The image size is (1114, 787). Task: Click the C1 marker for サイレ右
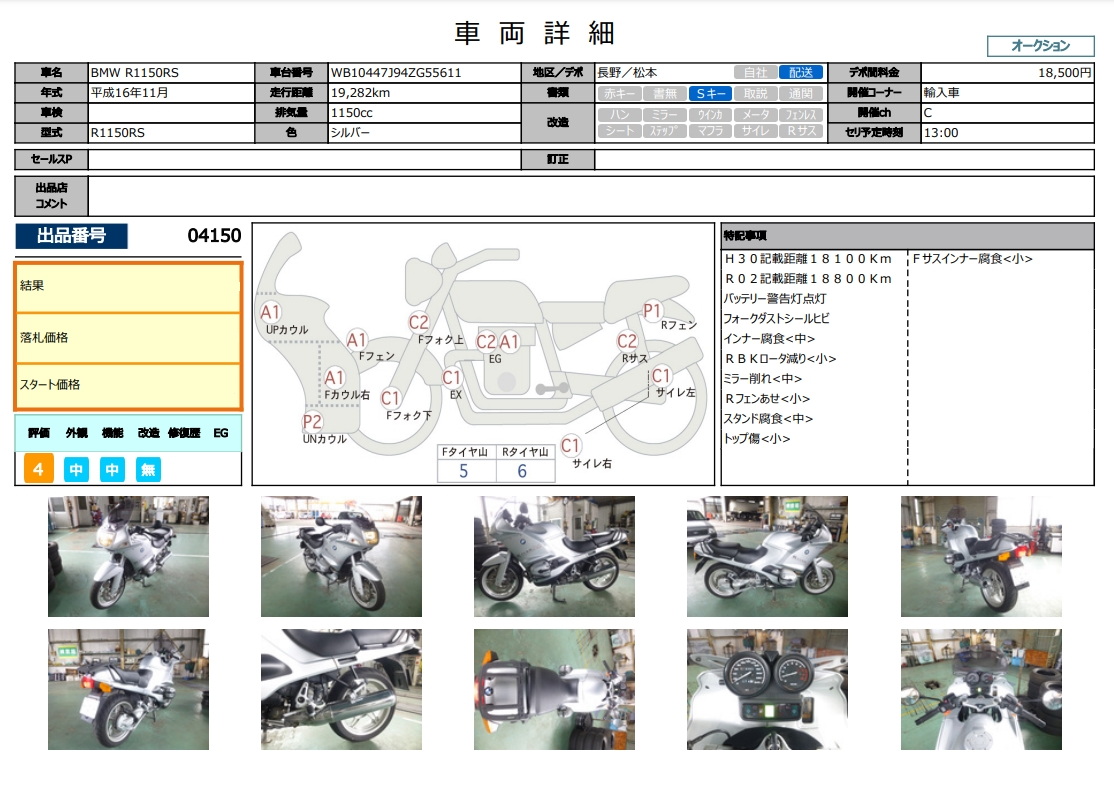570,445
